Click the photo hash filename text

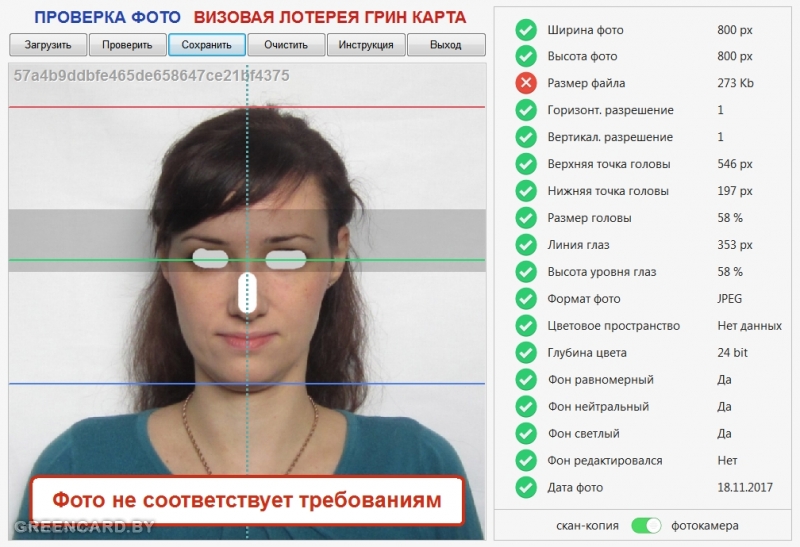click(152, 76)
